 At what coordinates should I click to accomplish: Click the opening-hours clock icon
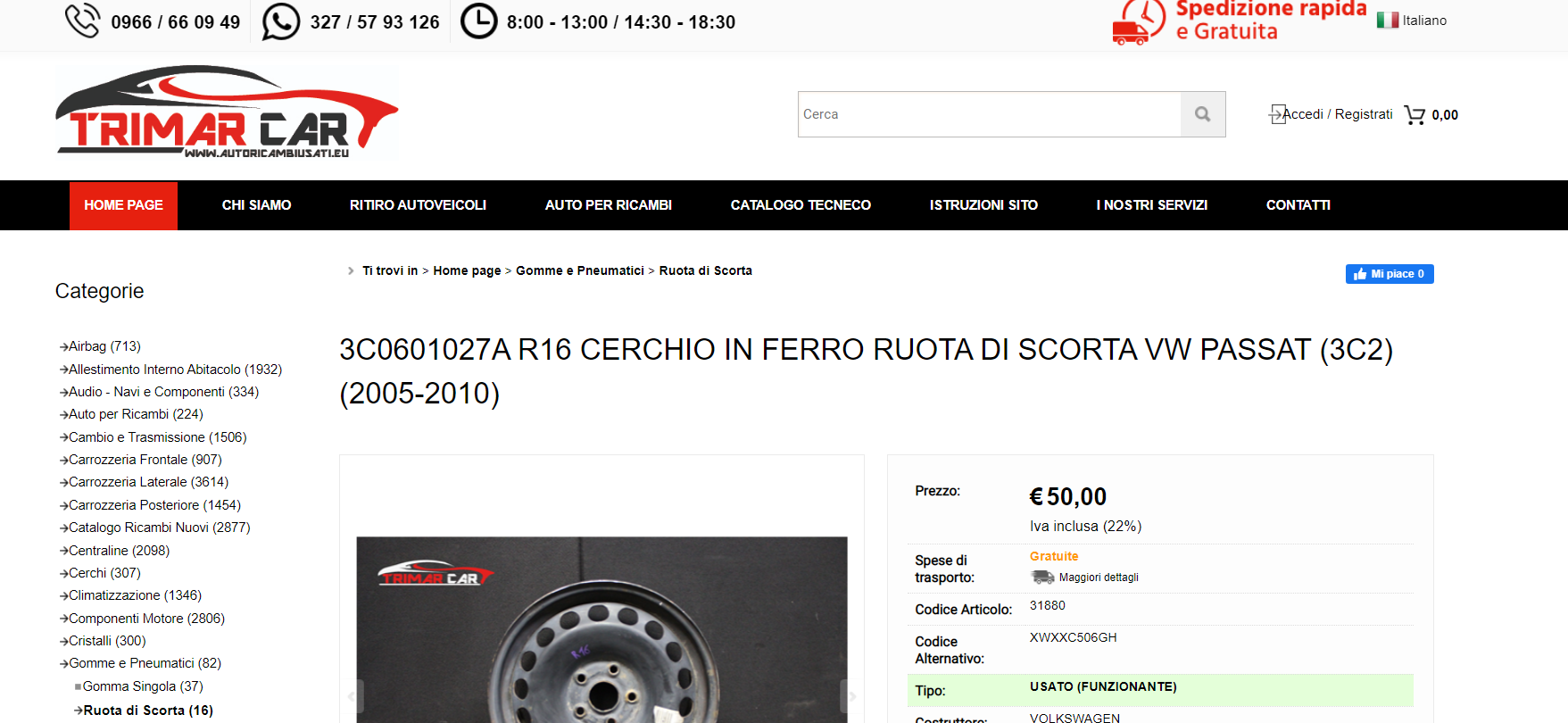coord(478,21)
